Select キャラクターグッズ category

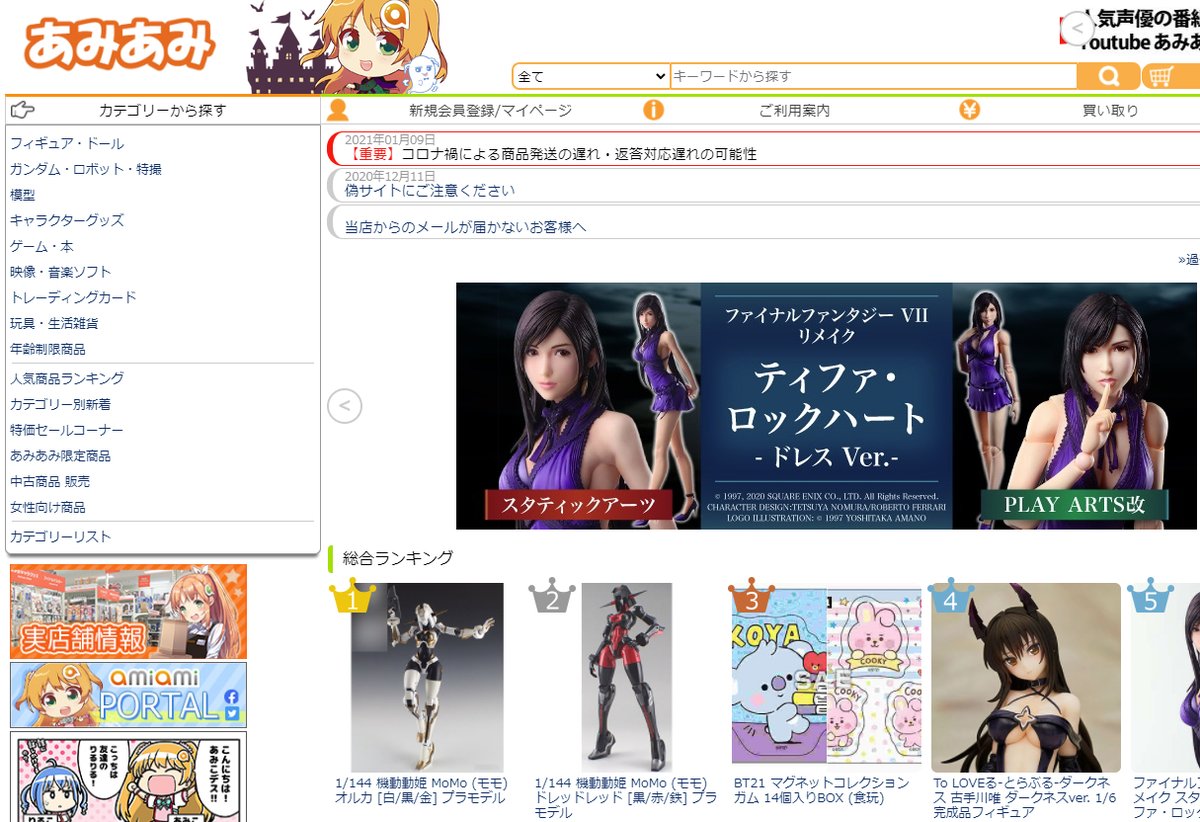67,220
